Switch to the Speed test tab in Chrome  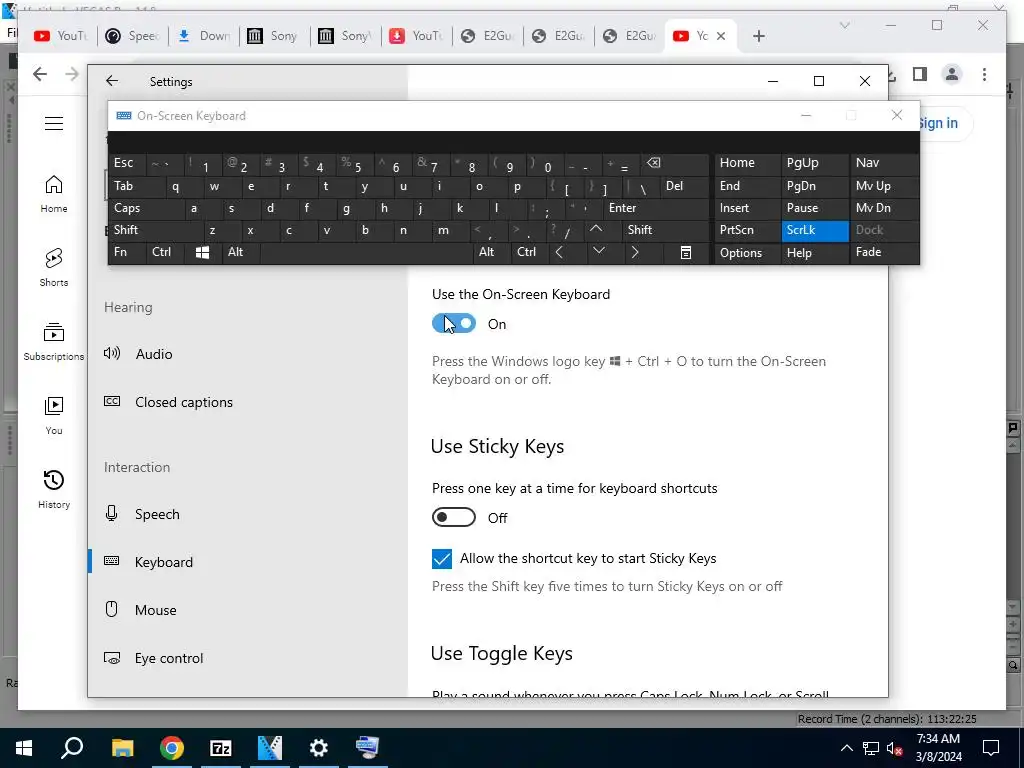click(x=133, y=36)
